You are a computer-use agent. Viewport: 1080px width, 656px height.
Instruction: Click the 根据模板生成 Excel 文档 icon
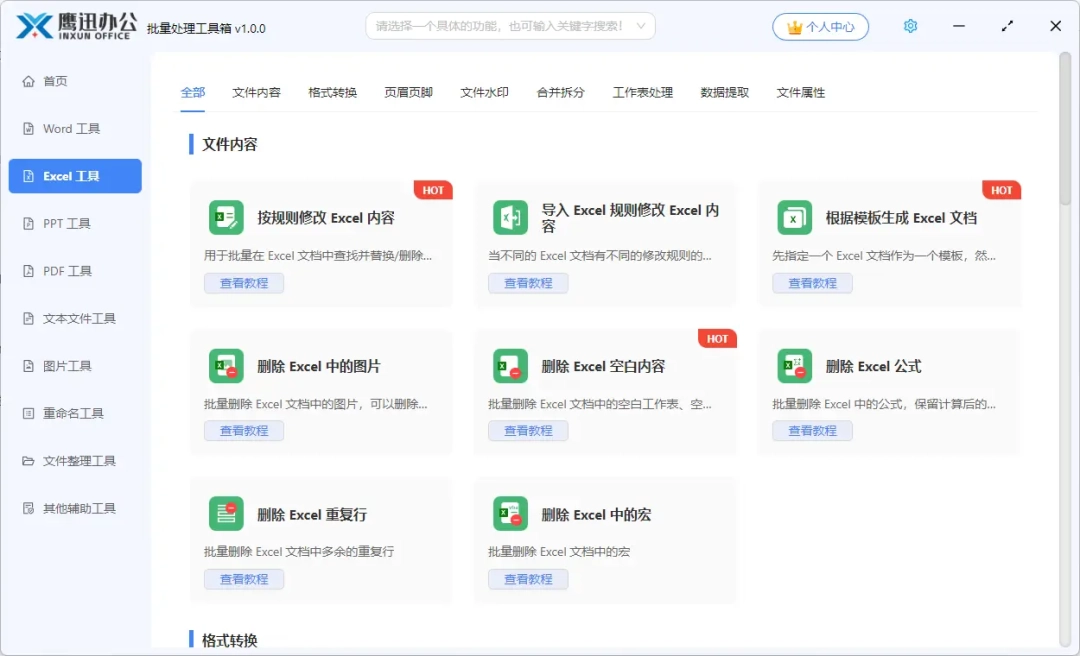pos(794,216)
